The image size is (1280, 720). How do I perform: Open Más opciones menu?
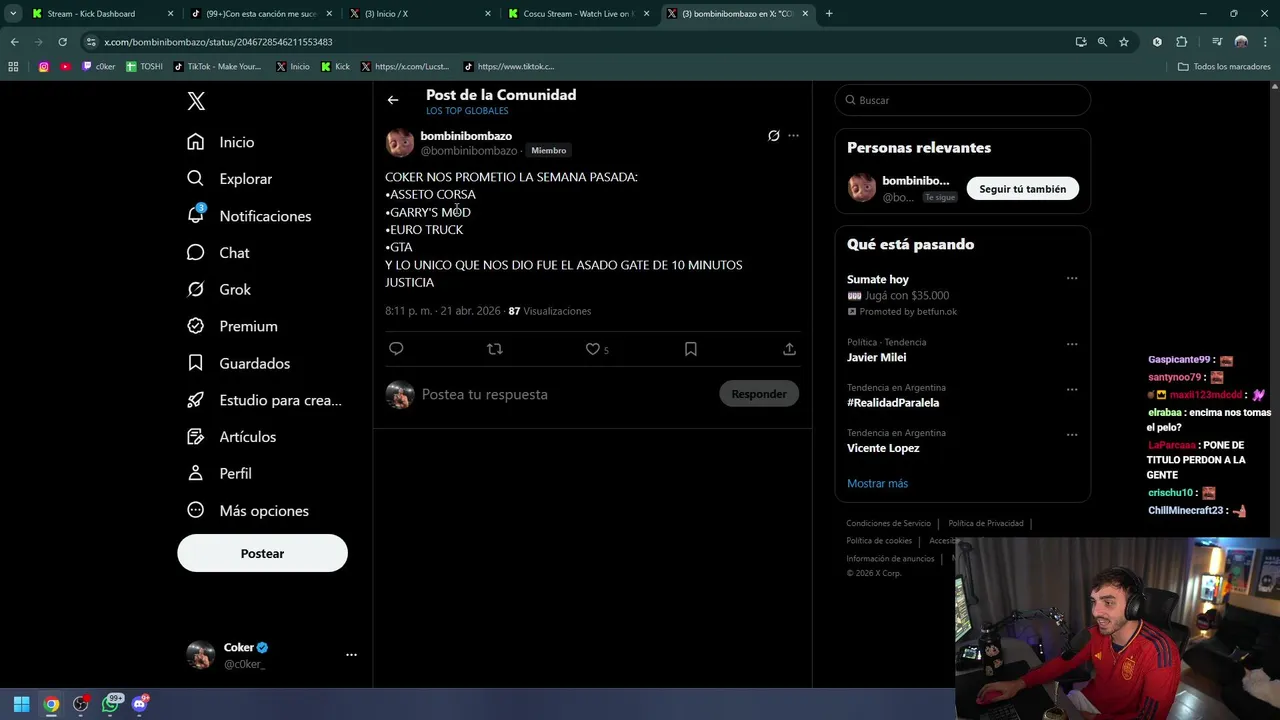248,510
